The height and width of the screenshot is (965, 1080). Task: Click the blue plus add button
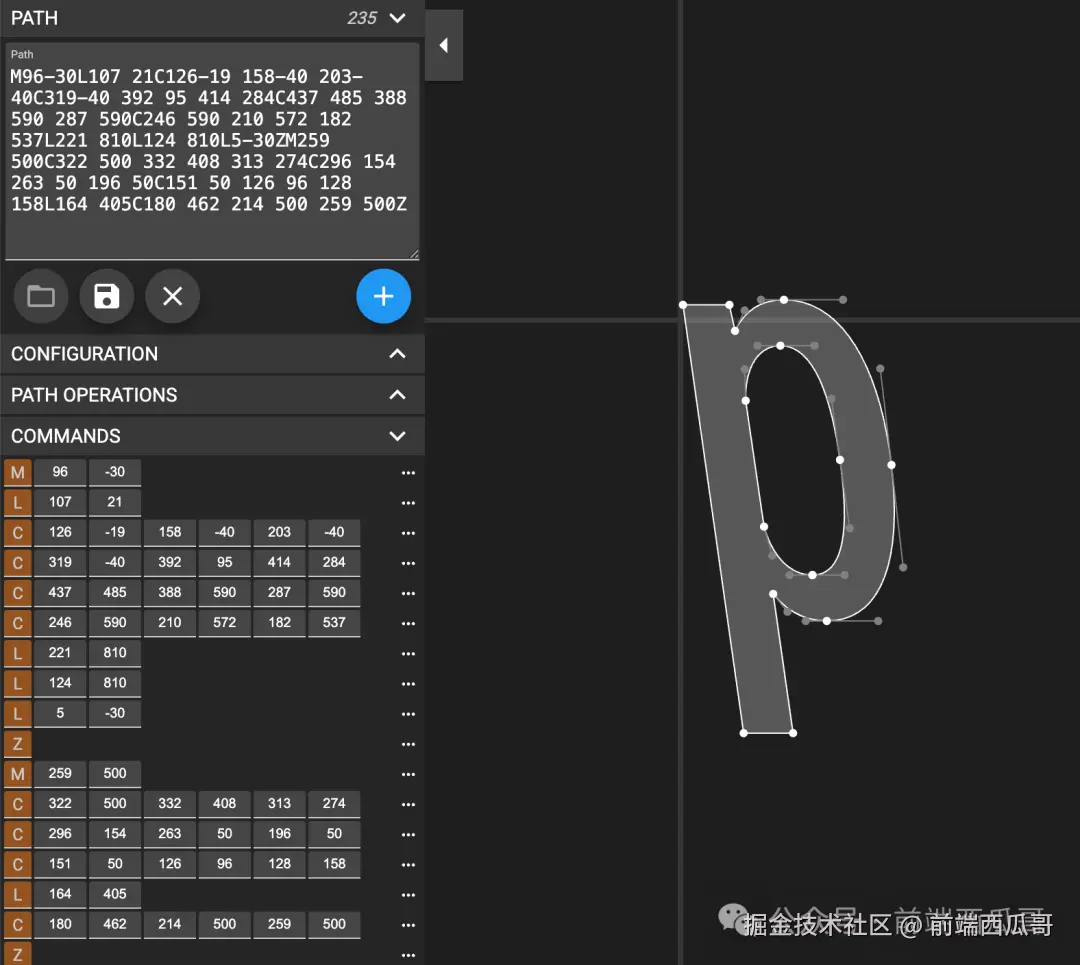pos(384,296)
